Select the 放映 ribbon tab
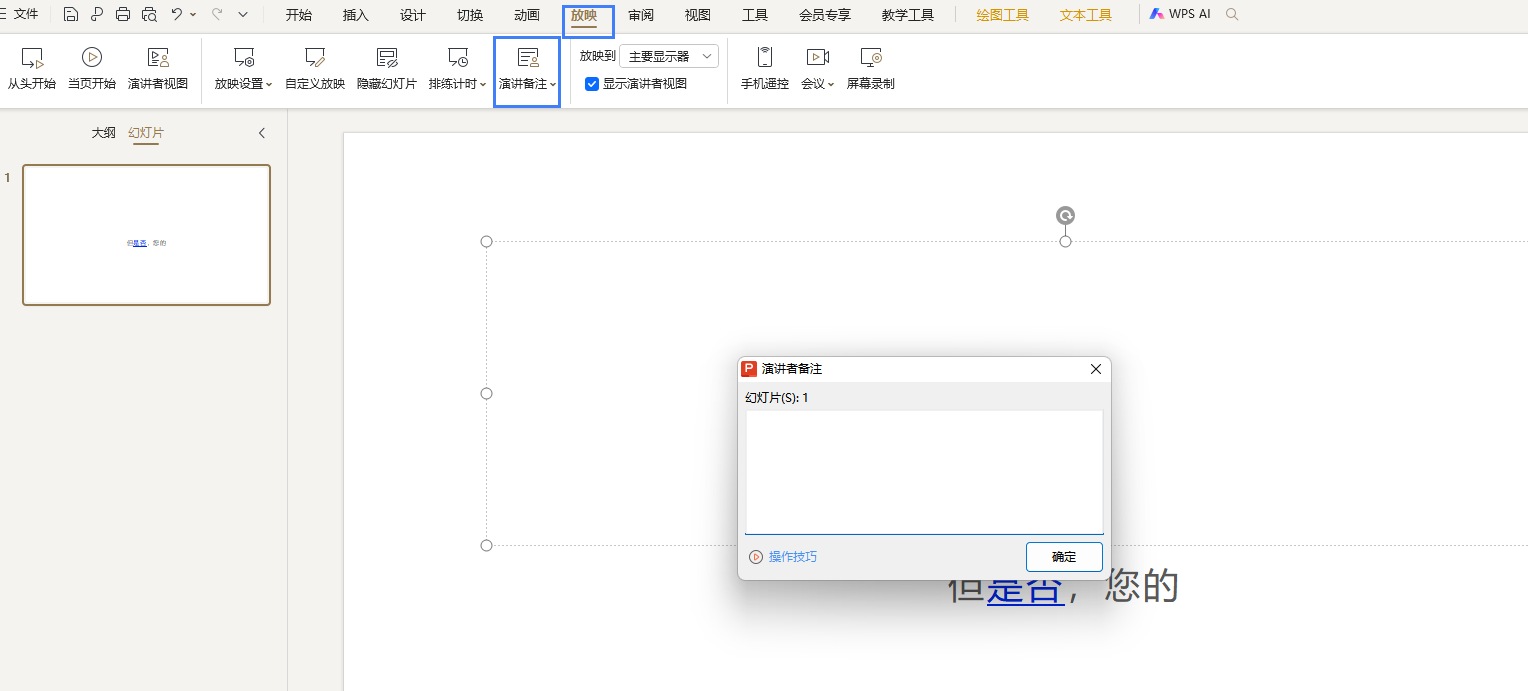The image size is (1528, 691). click(584, 15)
